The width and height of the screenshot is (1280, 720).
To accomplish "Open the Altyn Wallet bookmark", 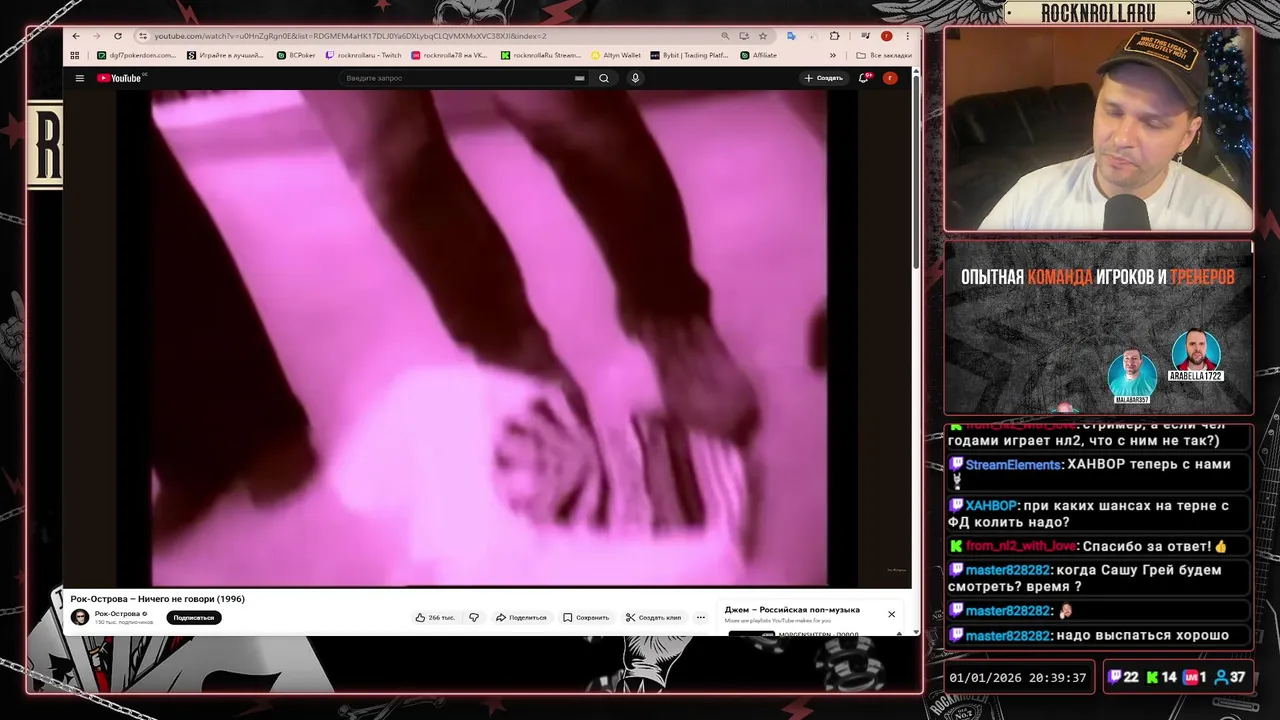I will tap(616, 55).
